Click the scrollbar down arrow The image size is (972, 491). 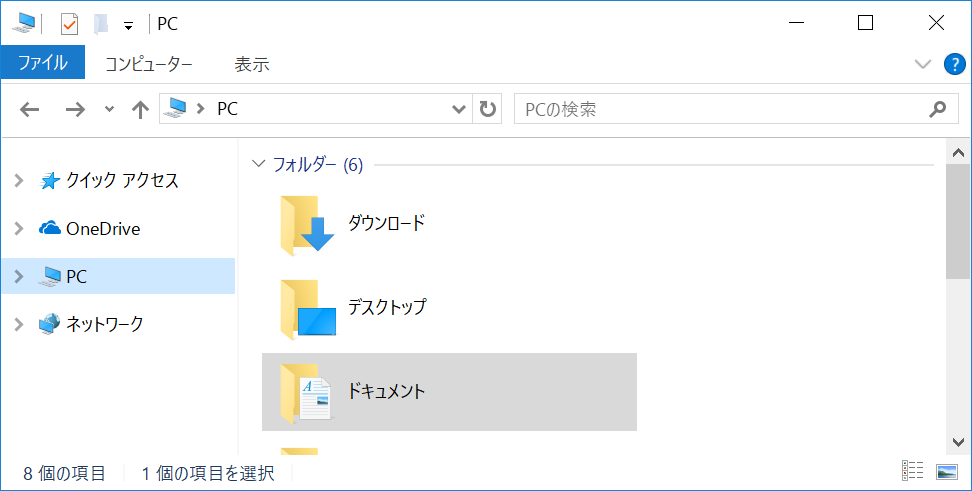pyautogui.click(x=958, y=443)
